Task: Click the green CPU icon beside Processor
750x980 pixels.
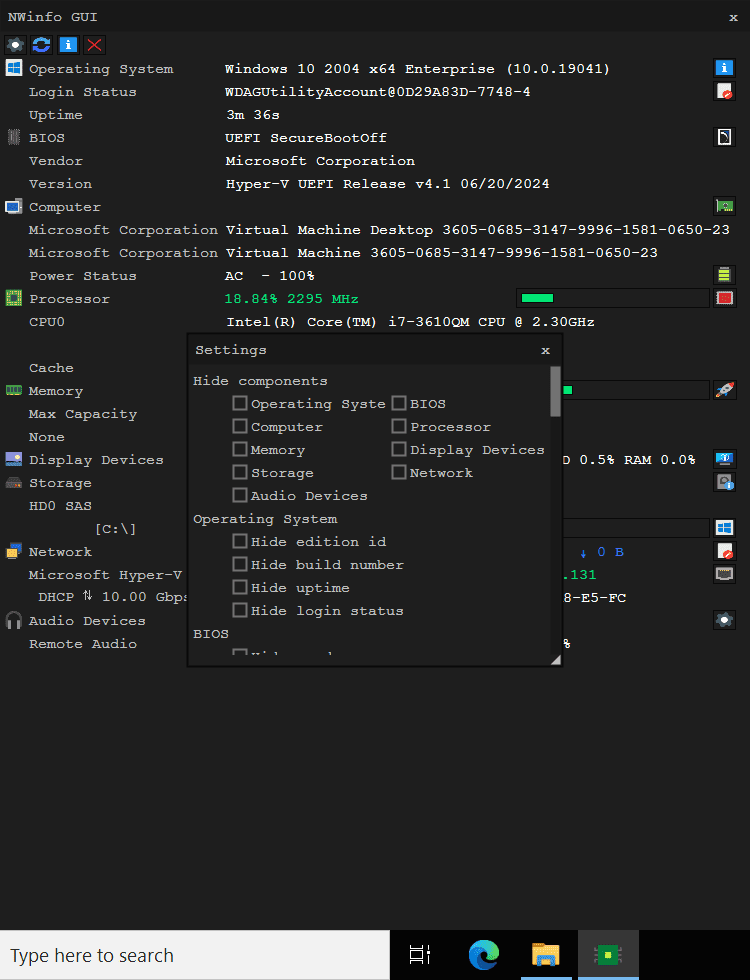Action: point(14,298)
